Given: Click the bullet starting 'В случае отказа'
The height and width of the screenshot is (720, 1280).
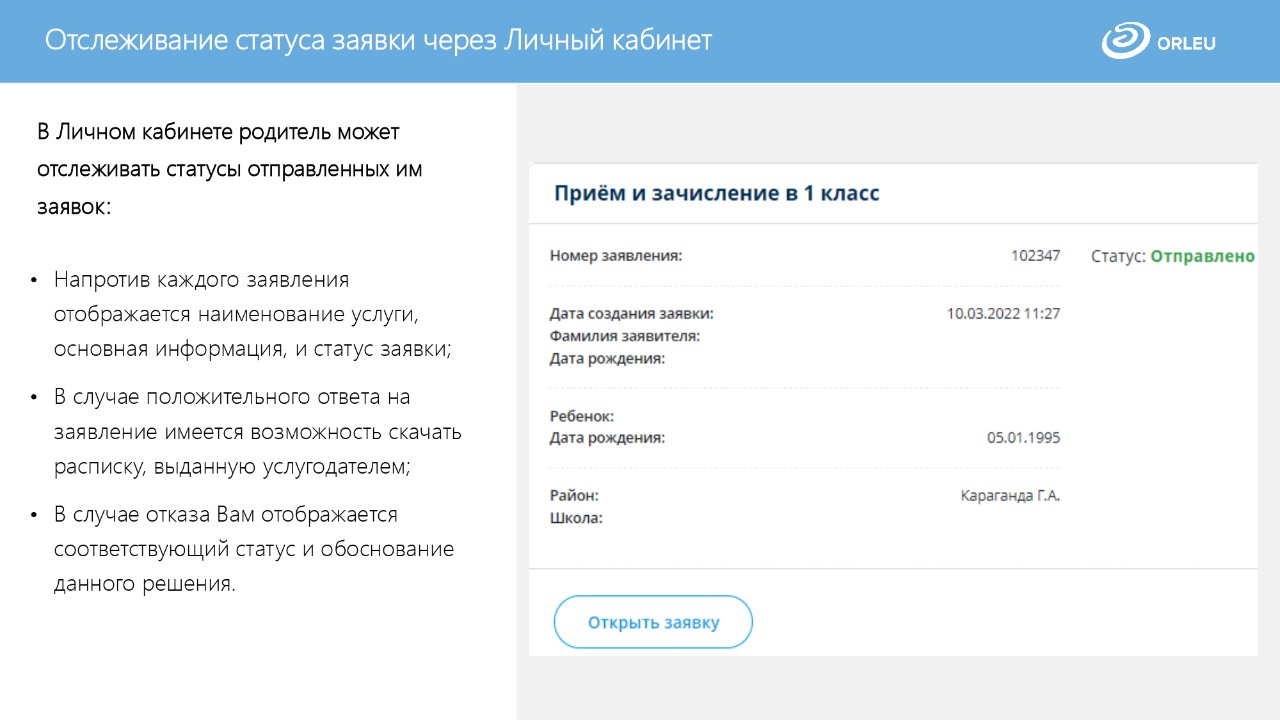Looking at the screenshot, I should (253, 549).
